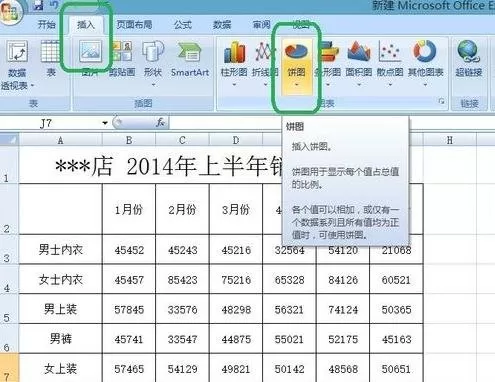Switch to the Data (数据) tab

[222, 24]
